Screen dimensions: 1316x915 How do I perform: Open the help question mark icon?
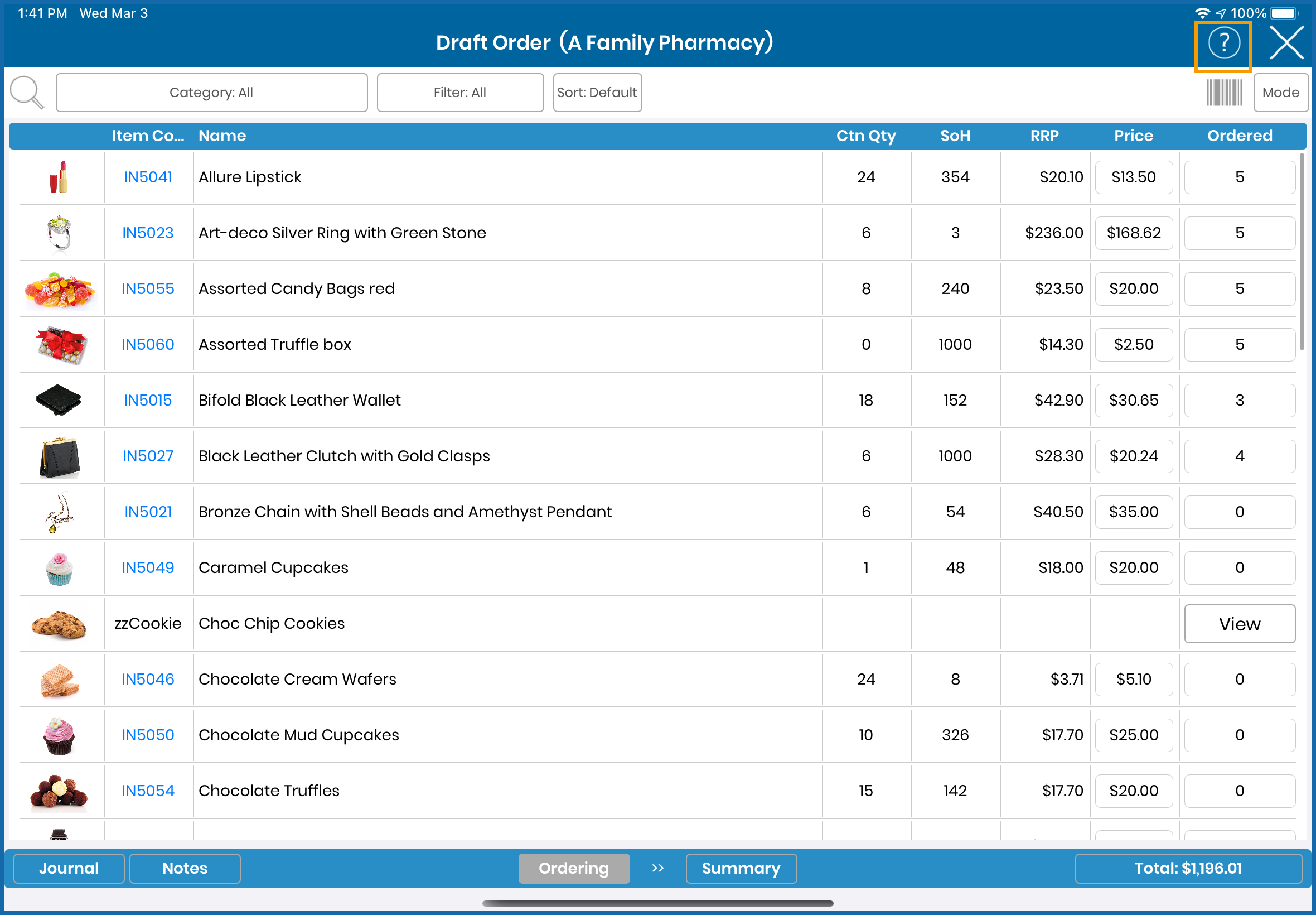(1223, 43)
